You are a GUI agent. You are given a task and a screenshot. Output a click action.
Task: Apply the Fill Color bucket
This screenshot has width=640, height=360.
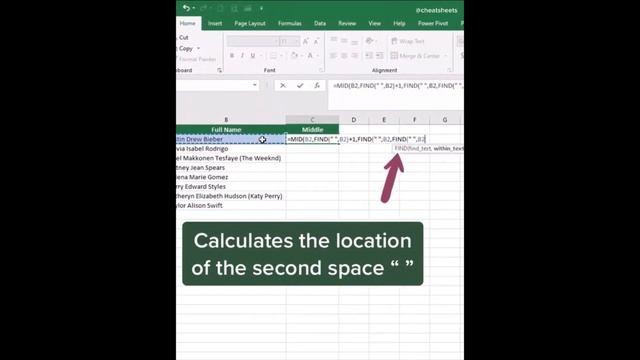coord(294,56)
